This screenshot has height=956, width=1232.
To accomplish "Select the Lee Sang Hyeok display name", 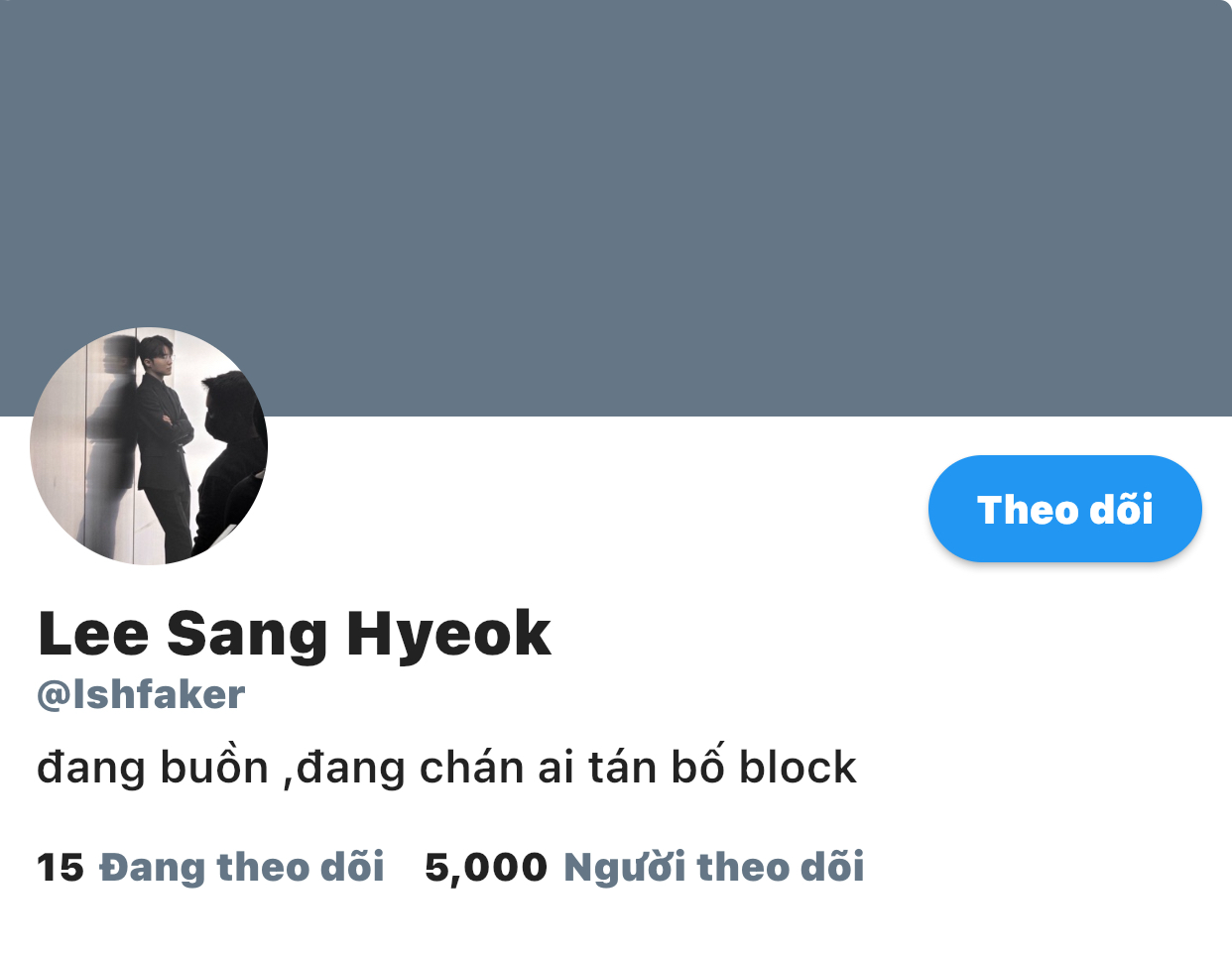I will click(x=294, y=634).
